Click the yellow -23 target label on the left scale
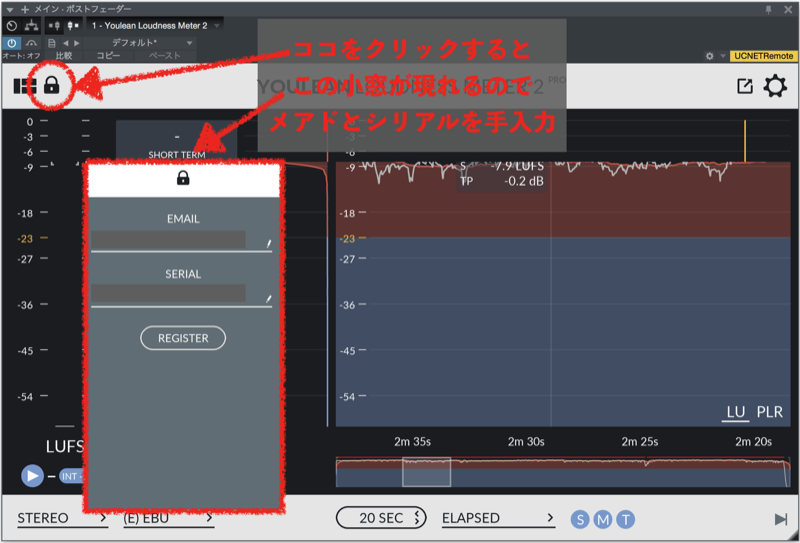 click(x=24, y=238)
